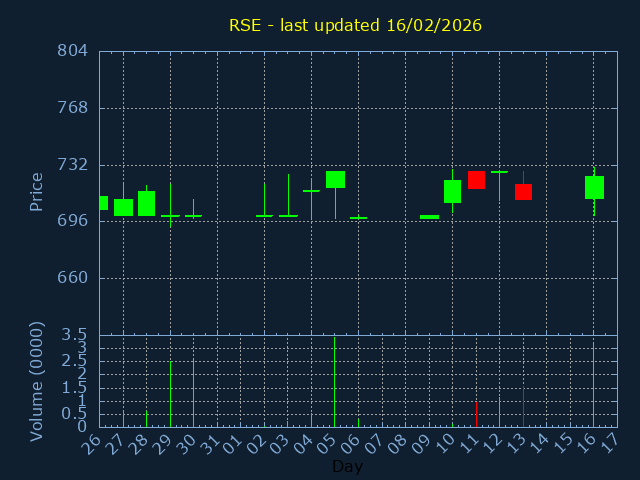Click the red candlestick on day 11

tap(476, 180)
